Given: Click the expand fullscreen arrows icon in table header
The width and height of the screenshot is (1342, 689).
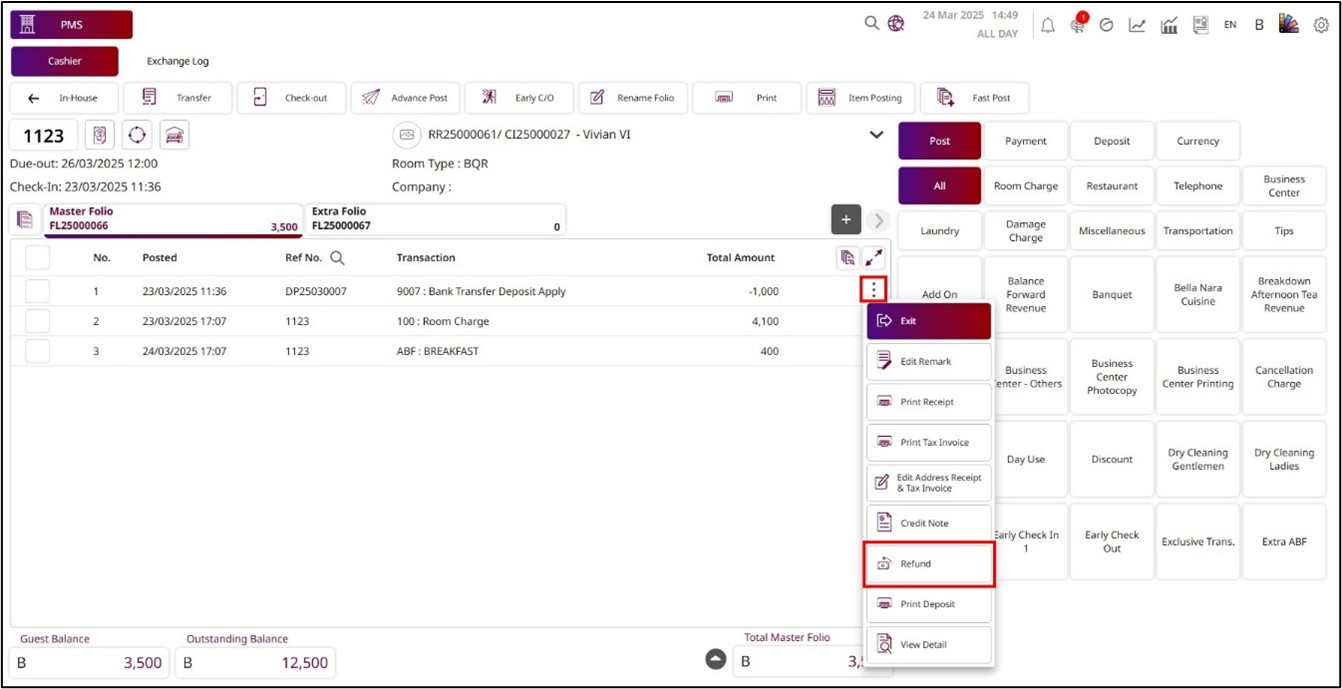Looking at the screenshot, I should (874, 258).
